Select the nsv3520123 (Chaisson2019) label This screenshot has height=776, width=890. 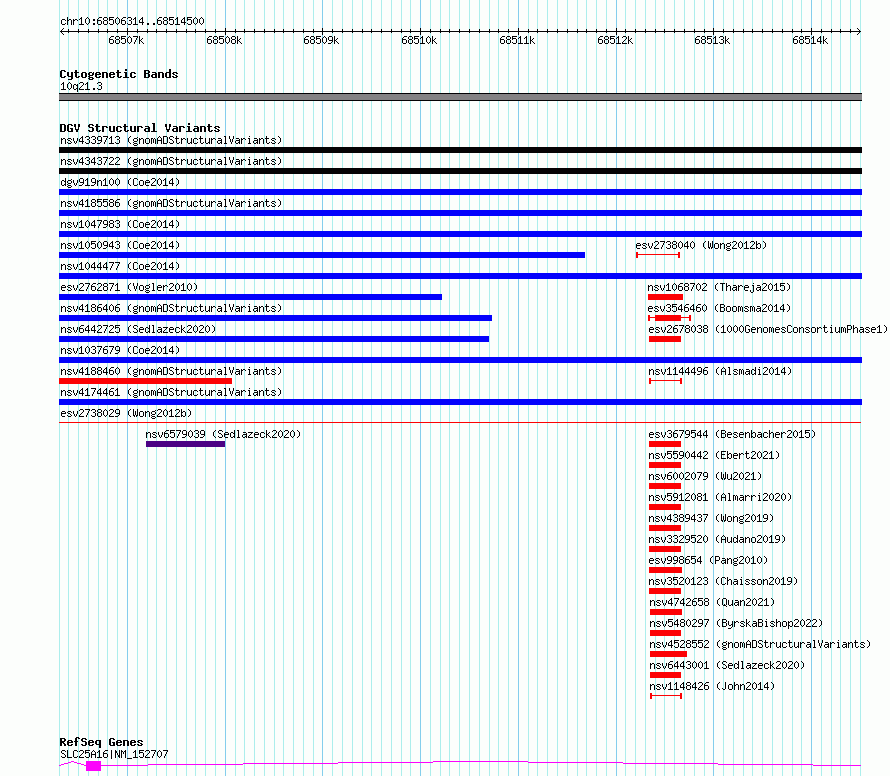click(x=723, y=581)
